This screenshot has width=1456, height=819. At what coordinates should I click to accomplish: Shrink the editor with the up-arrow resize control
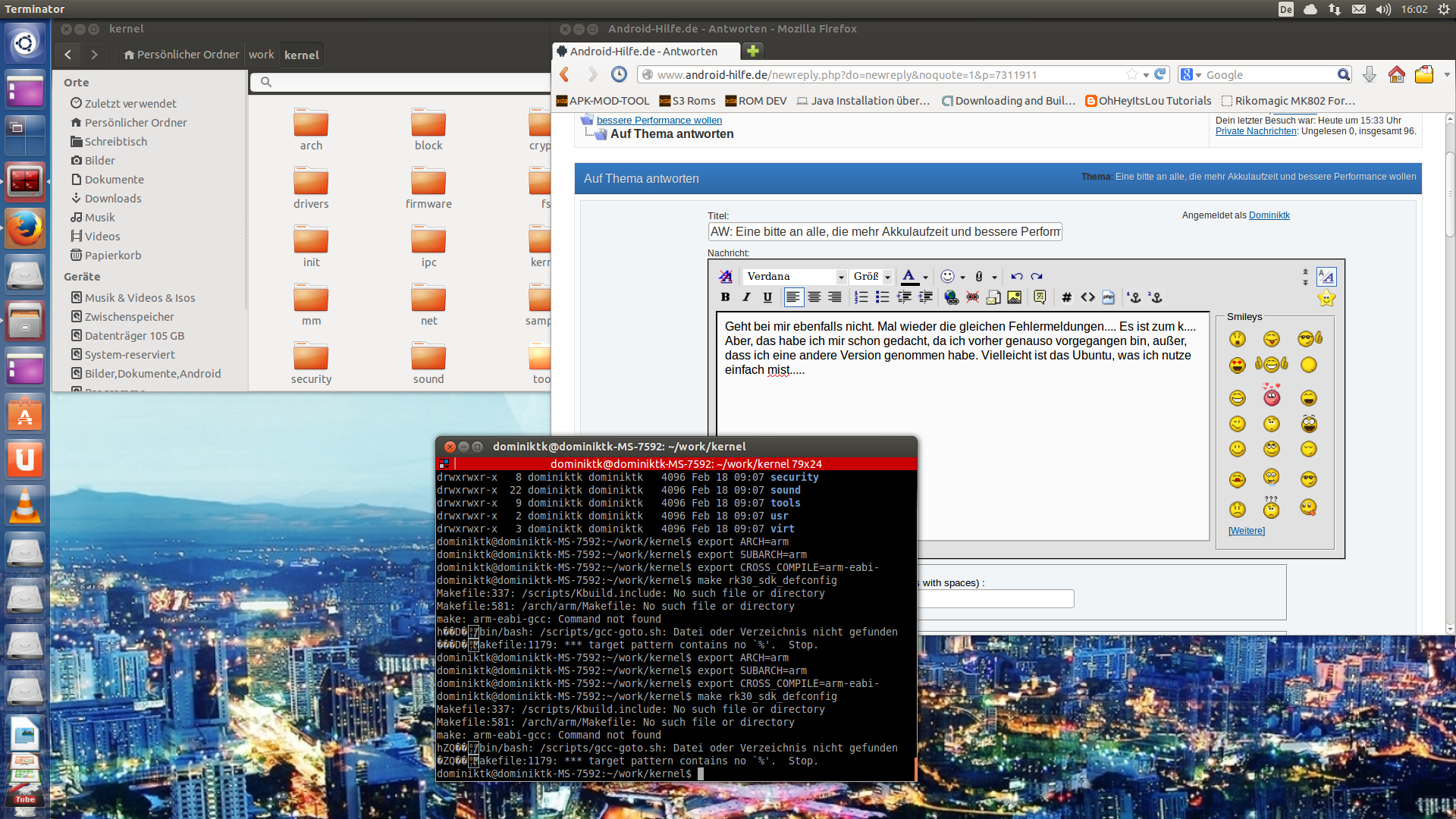[1305, 271]
